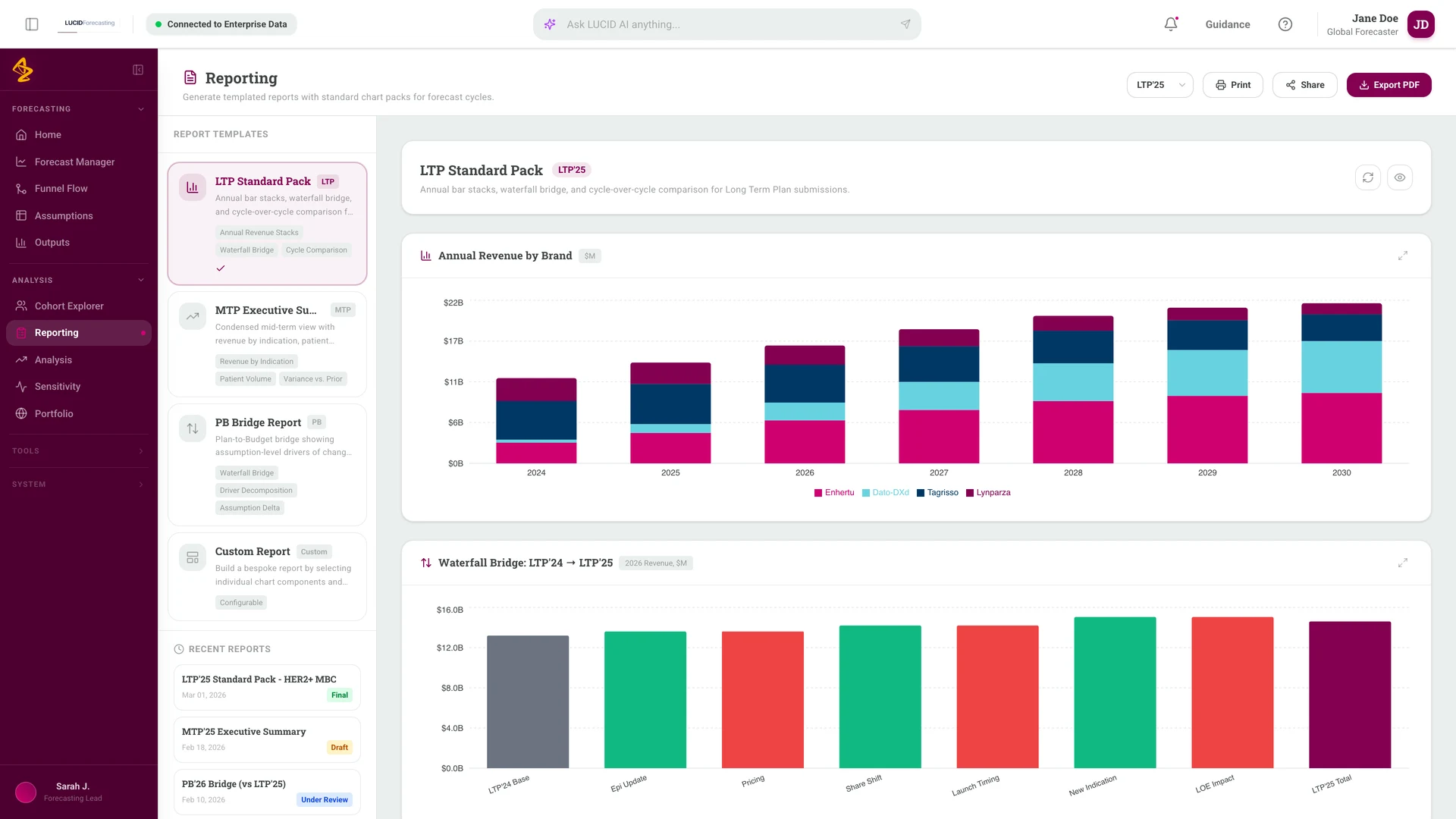Viewport: 1456px width, 819px height.
Task: Open Outputs page
Action: pos(79,243)
